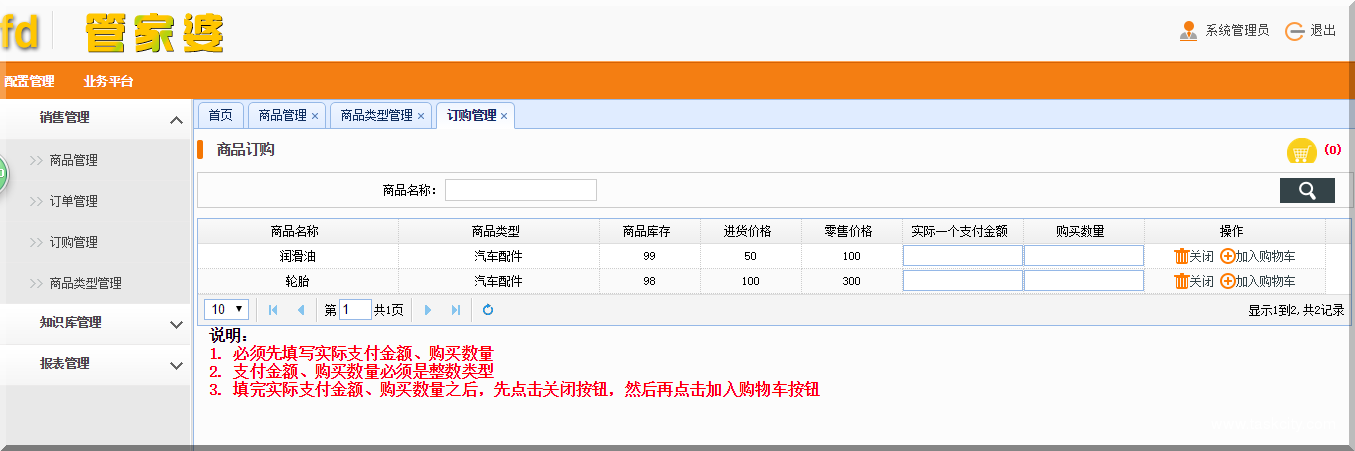
Task: Open the shopping cart icon
Action: point(1301,152)
